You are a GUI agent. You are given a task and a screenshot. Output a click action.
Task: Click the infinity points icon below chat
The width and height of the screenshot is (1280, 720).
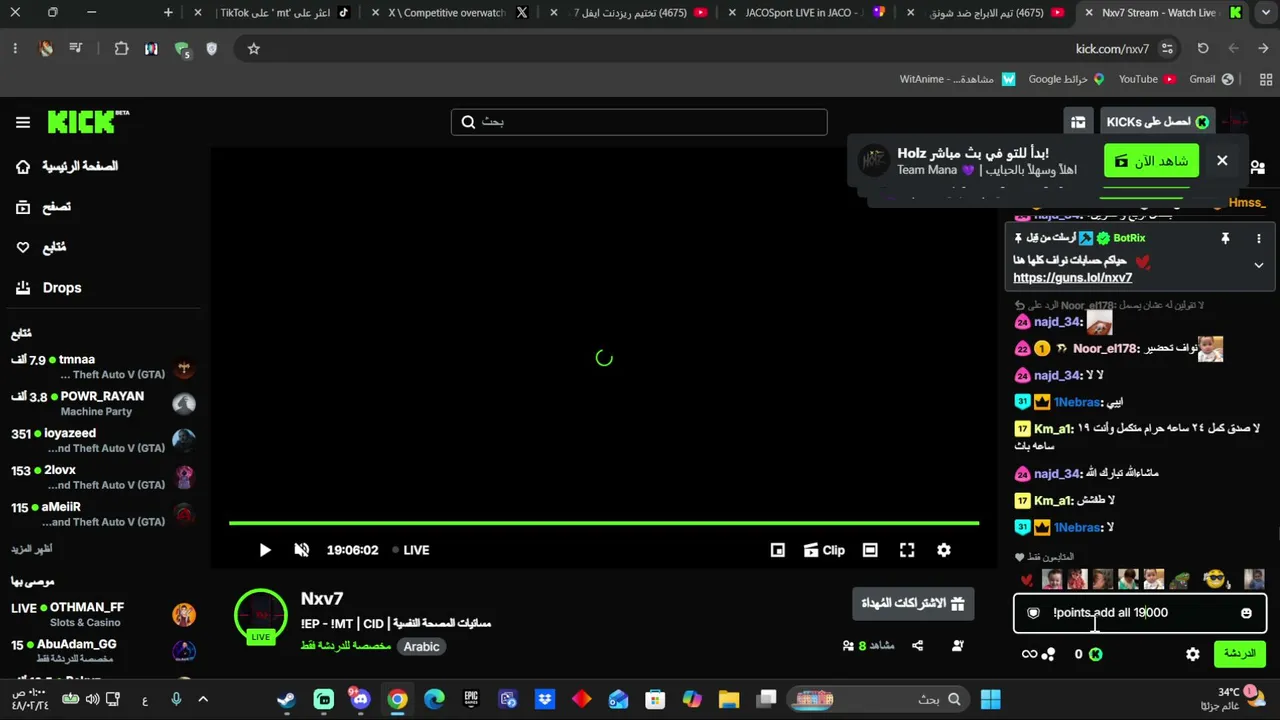pyautogui.click(x=1029, y=654)
